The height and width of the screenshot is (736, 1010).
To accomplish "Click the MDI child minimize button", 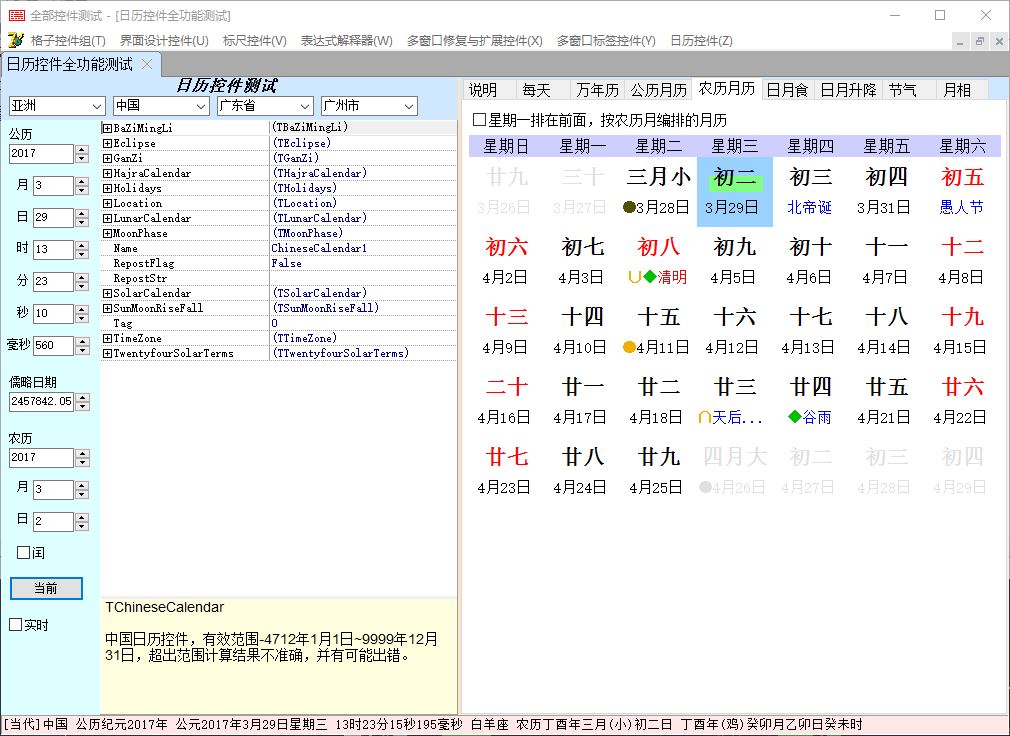I will (960, 41).
